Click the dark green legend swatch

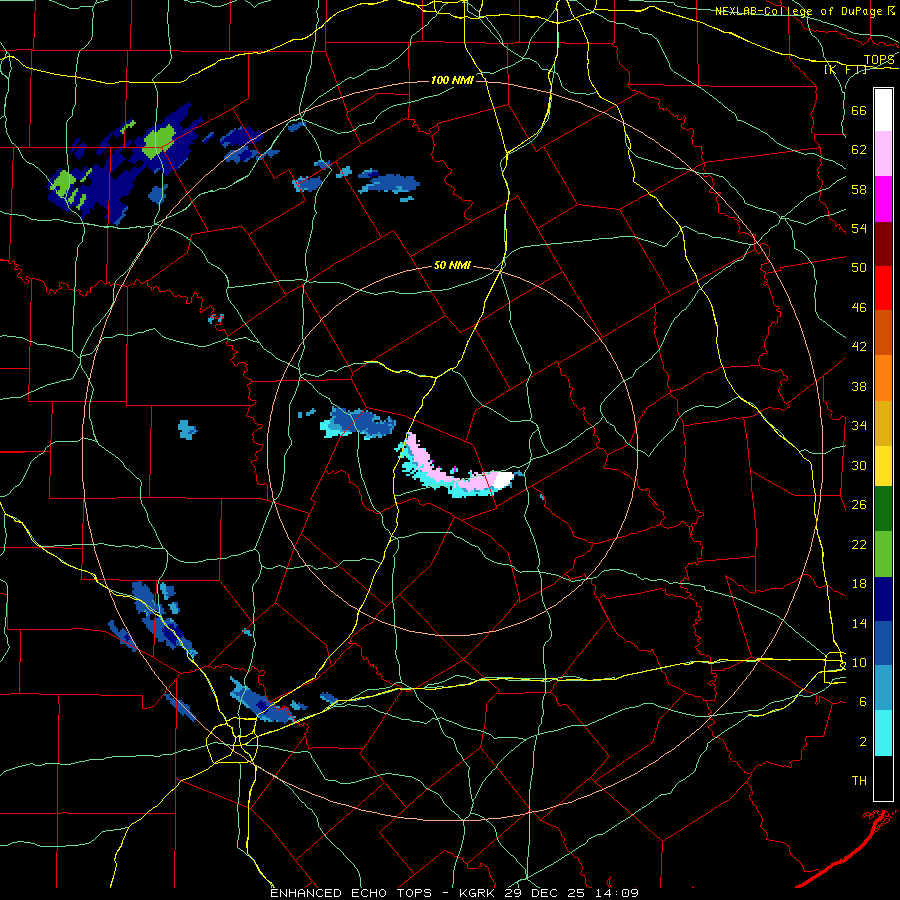pos(883,508)
